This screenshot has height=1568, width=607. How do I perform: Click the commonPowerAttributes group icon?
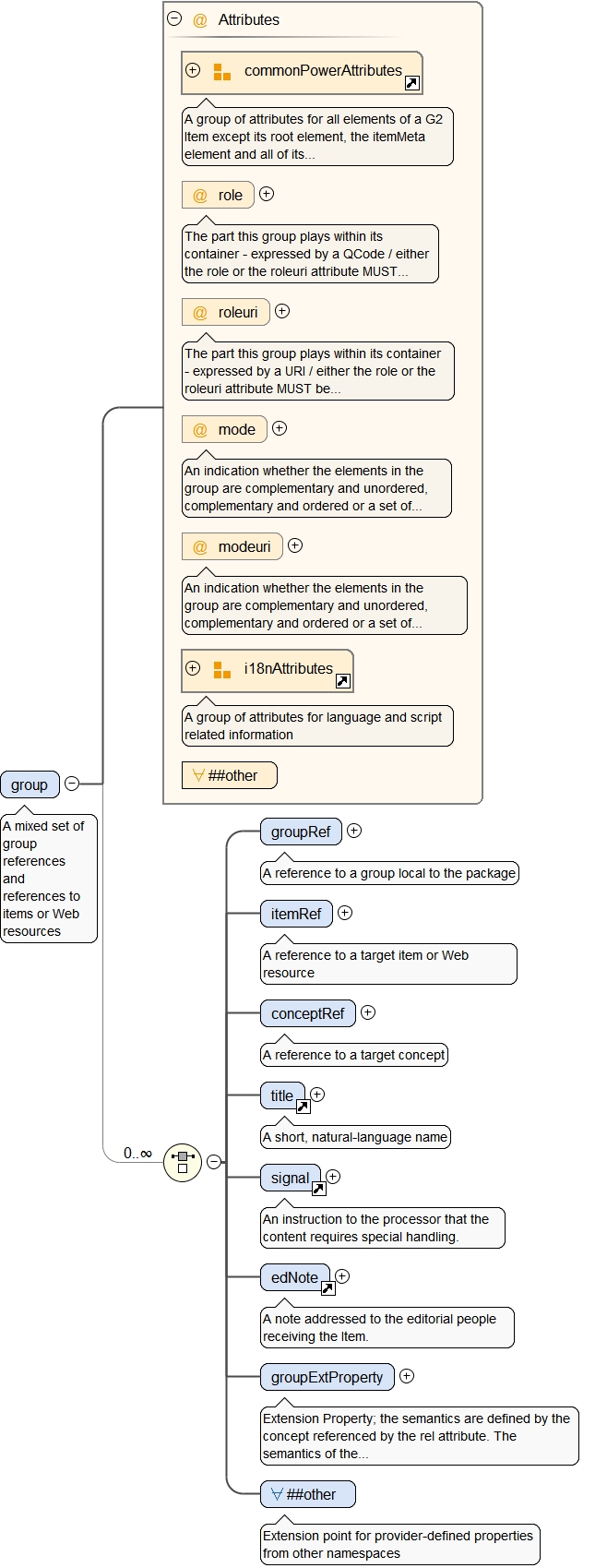point(221,72)
